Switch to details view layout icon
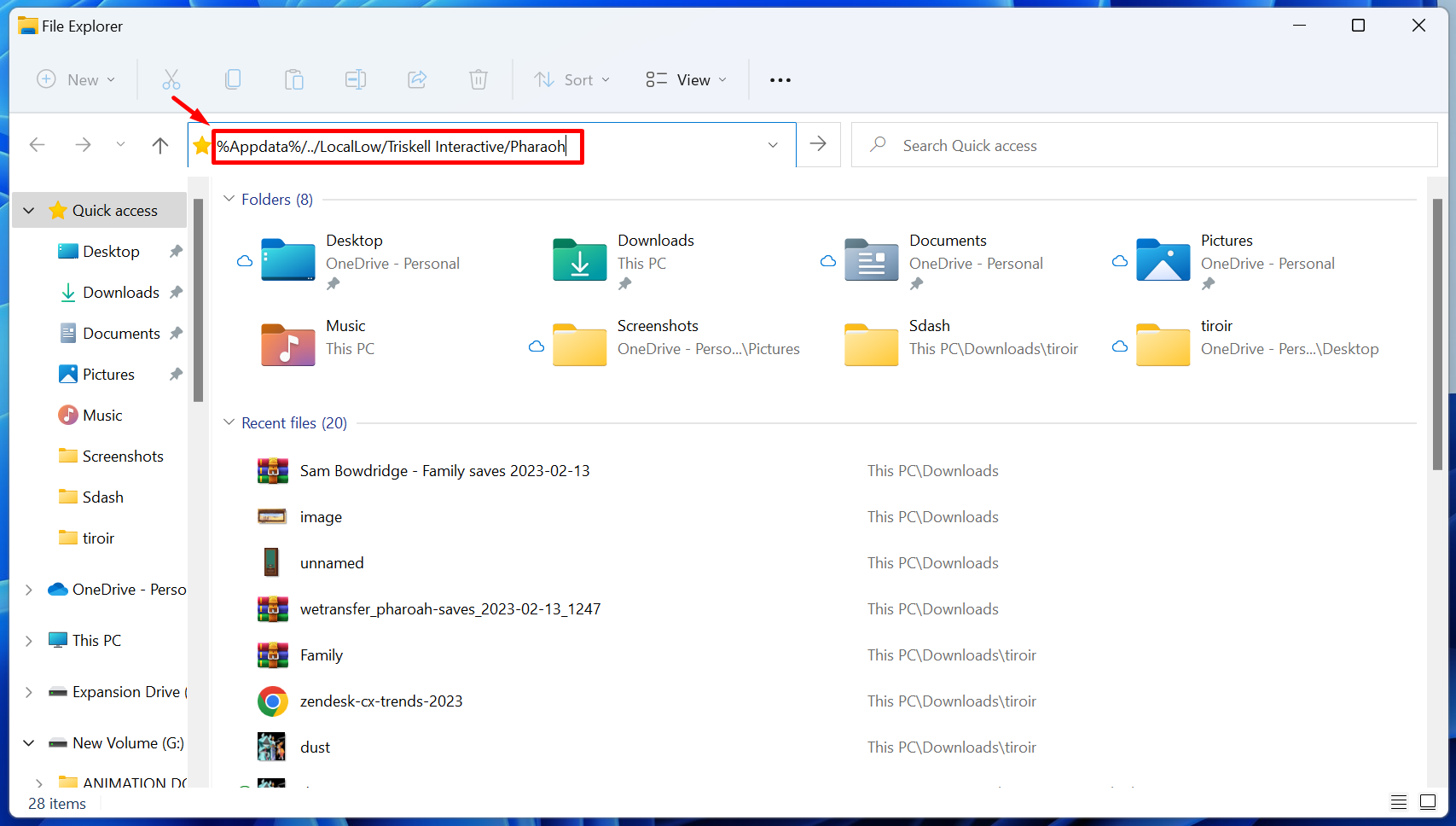Image resolution: width=1456 pixels, height=826 pixels. pos(1399,802)
